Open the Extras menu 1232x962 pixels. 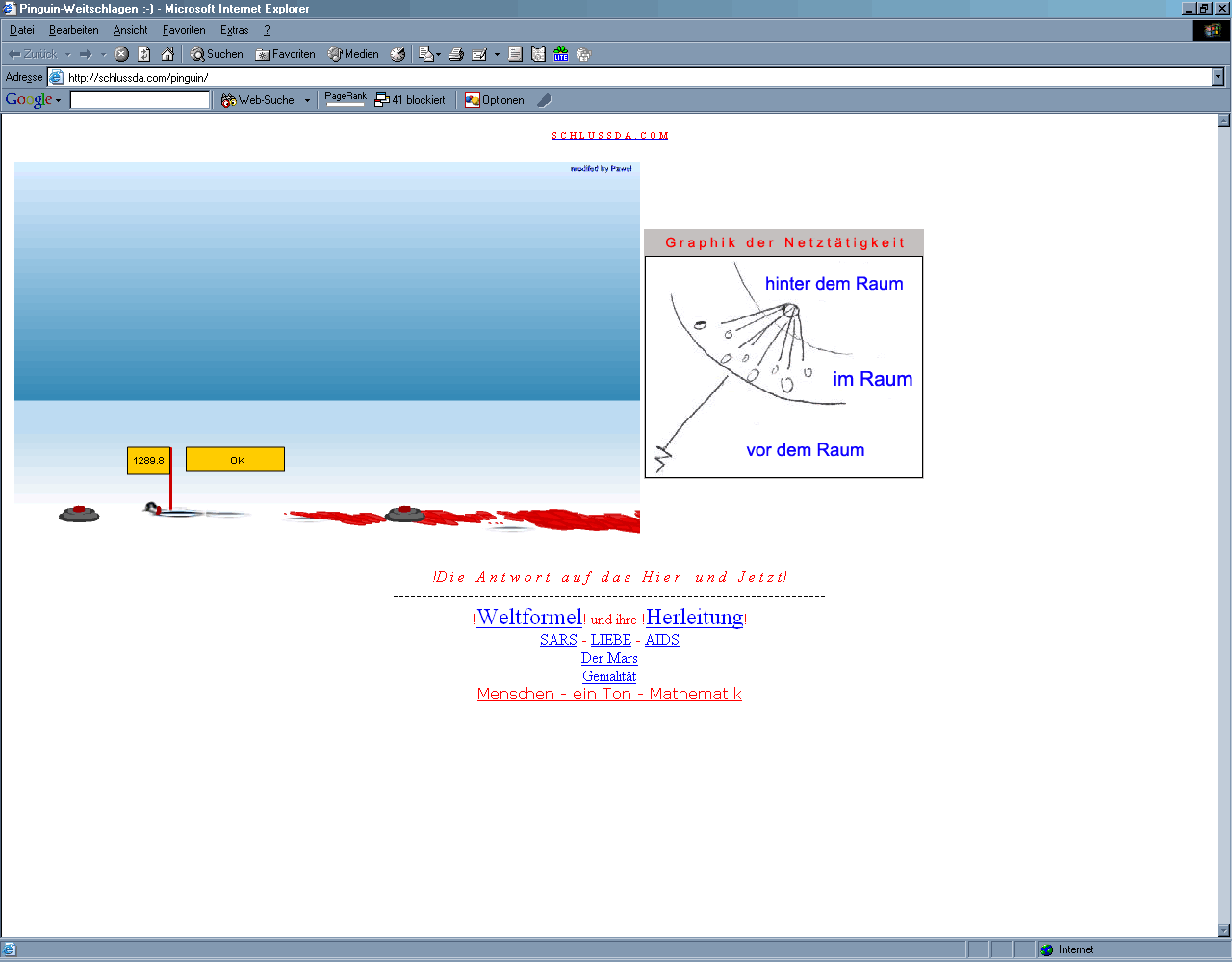[x=234, y=30]
